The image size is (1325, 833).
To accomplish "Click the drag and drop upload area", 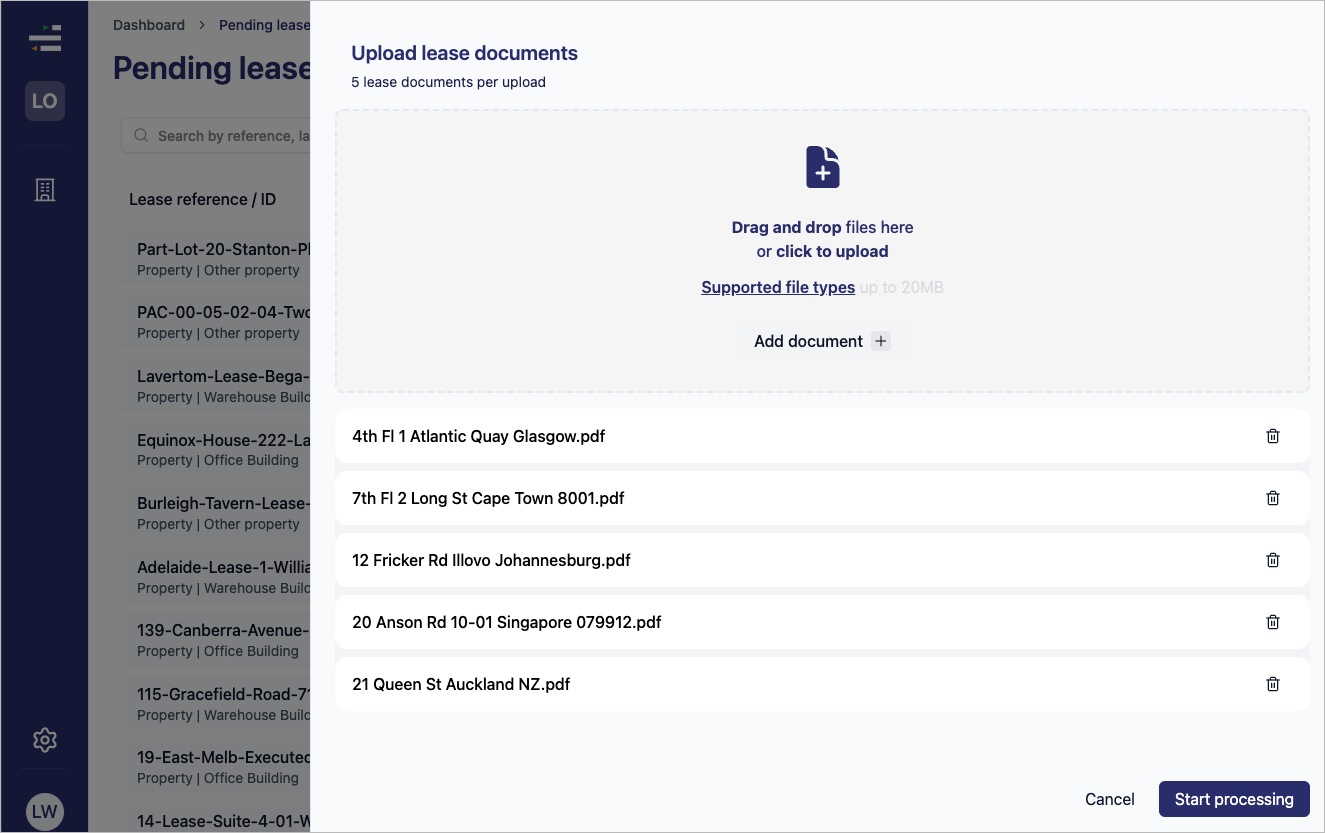I will tap(822, 251).
